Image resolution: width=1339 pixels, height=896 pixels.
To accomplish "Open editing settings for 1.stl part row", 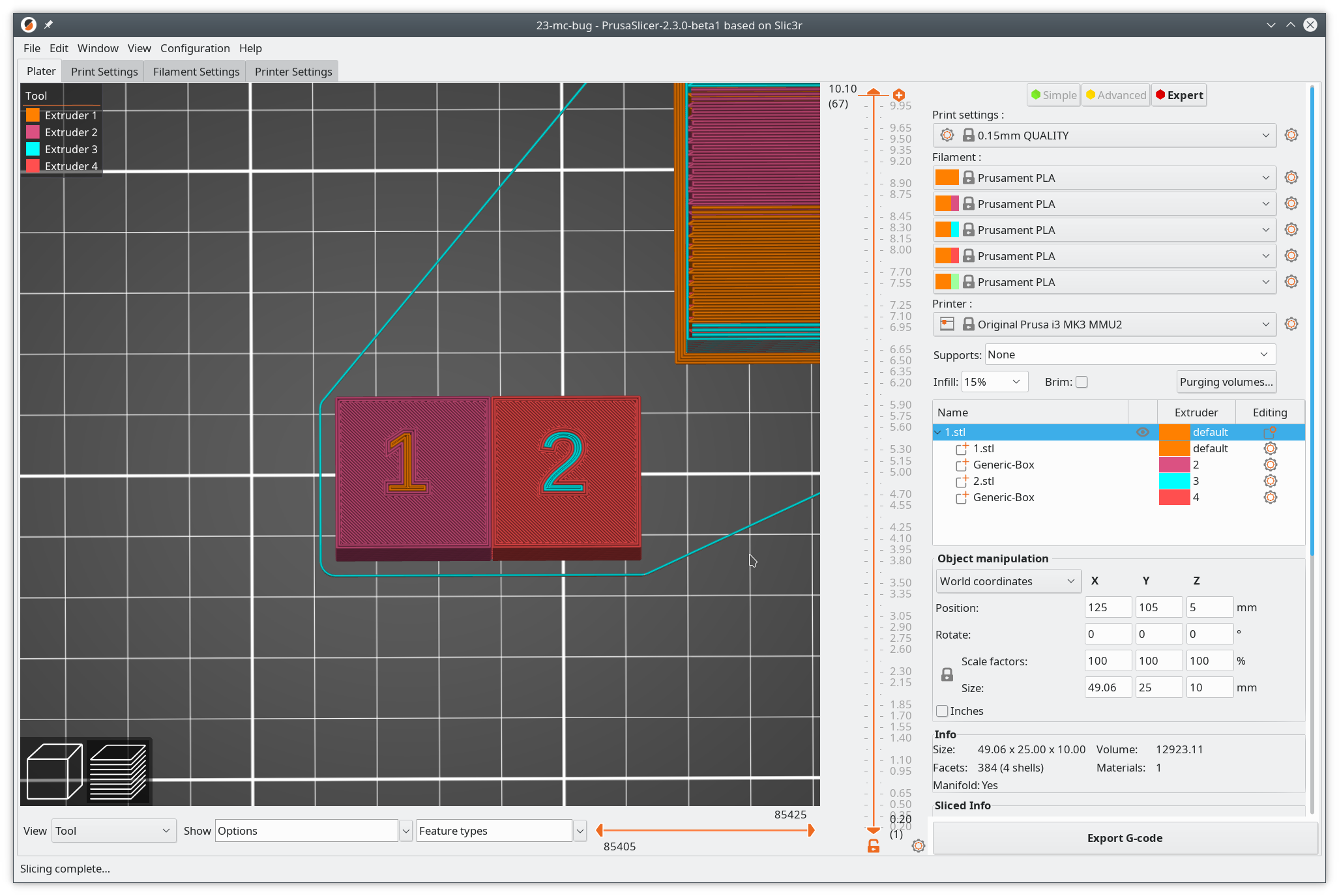I will coord(1270,448).
